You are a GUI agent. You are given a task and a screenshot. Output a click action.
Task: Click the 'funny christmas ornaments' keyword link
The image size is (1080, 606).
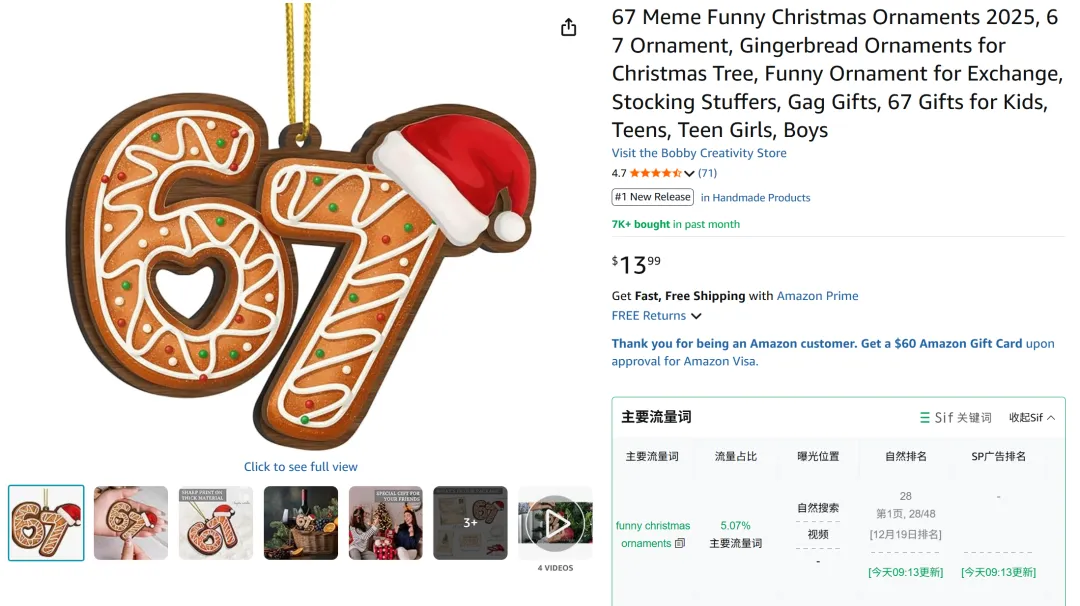[x=652, y=534]
